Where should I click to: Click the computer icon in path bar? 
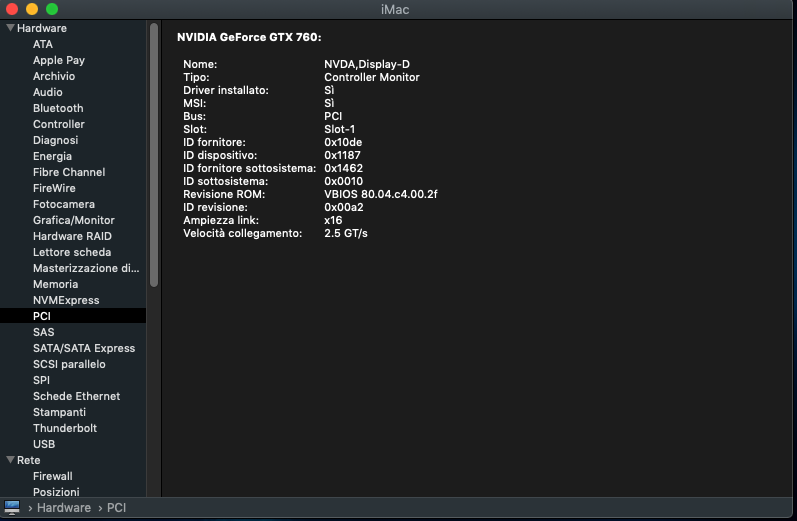[x=12, y=507]
